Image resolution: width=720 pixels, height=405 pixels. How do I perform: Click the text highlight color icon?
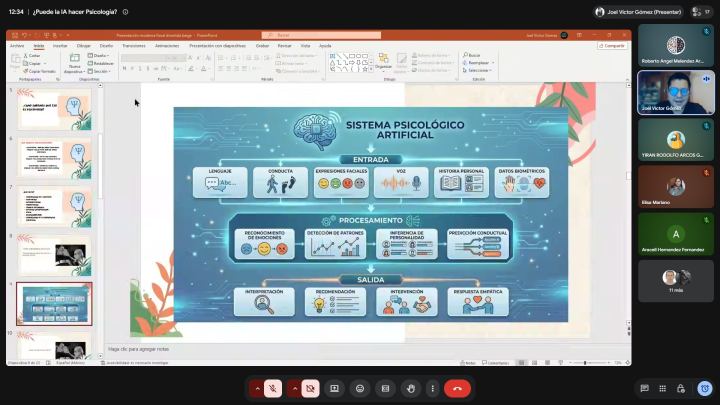click(x=191, y=69)
